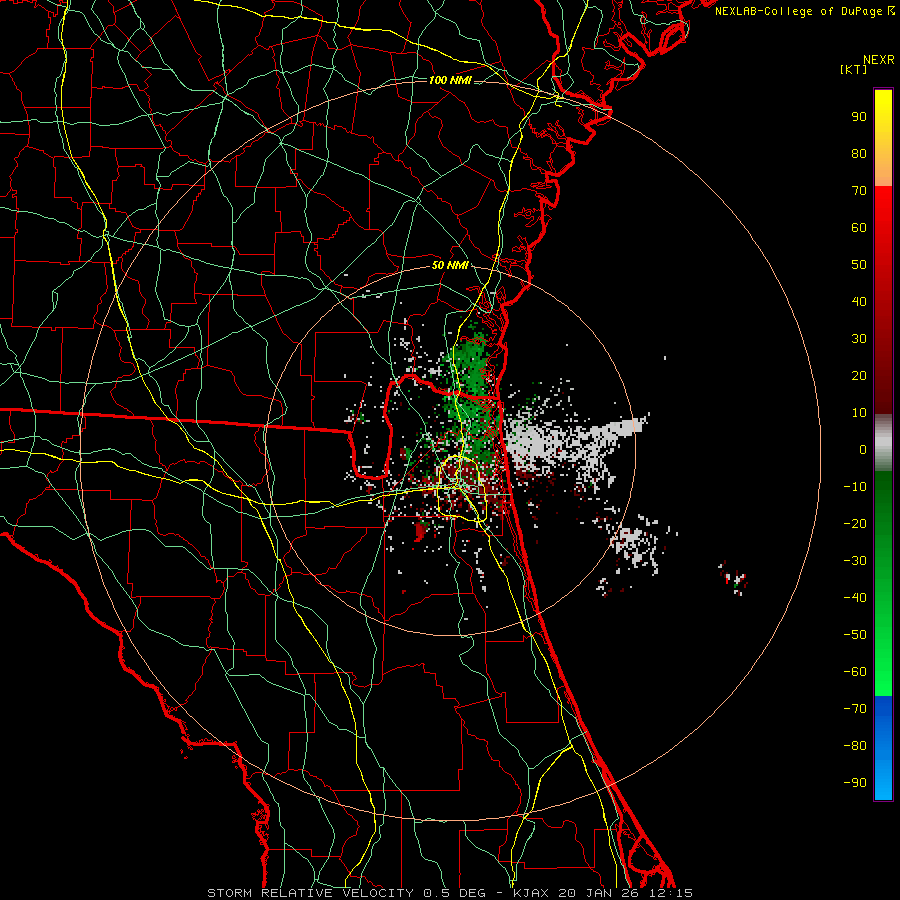Click the 60 value on velocity scale
The height and width of the screenshot is (900, 900).
tap(859, 227)
